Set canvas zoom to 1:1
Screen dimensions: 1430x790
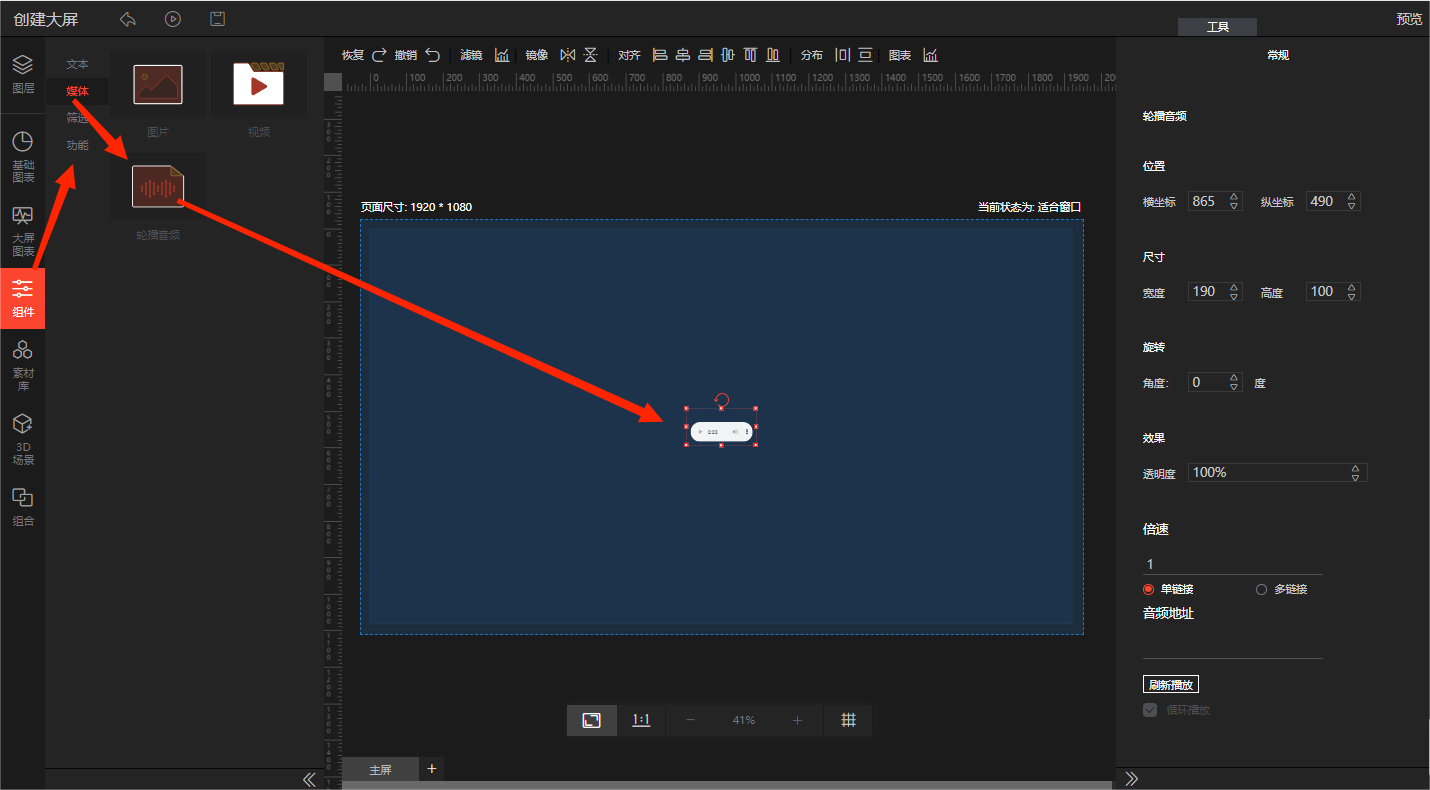point(641,720)
